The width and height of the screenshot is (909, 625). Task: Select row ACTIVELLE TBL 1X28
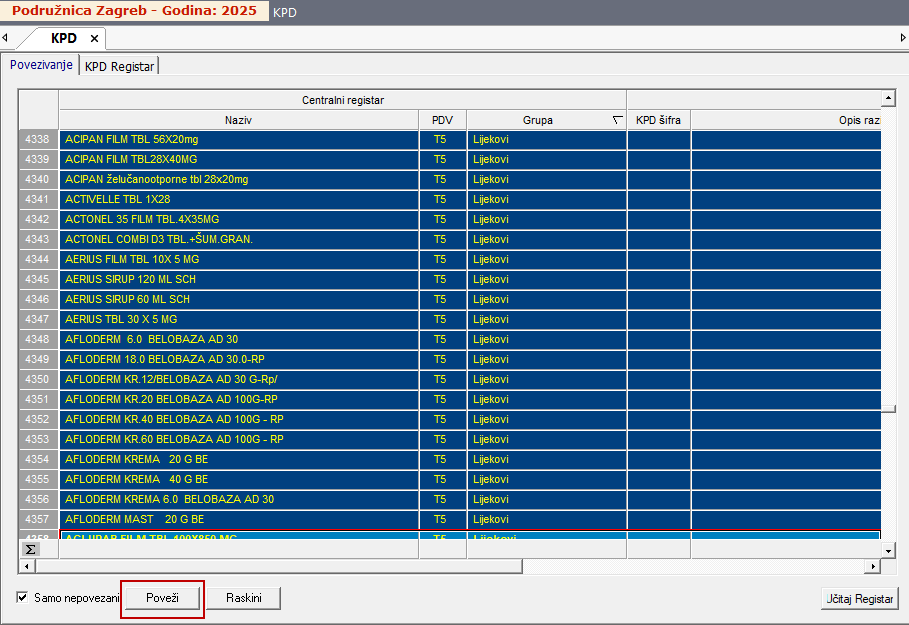tap(238, 199)
